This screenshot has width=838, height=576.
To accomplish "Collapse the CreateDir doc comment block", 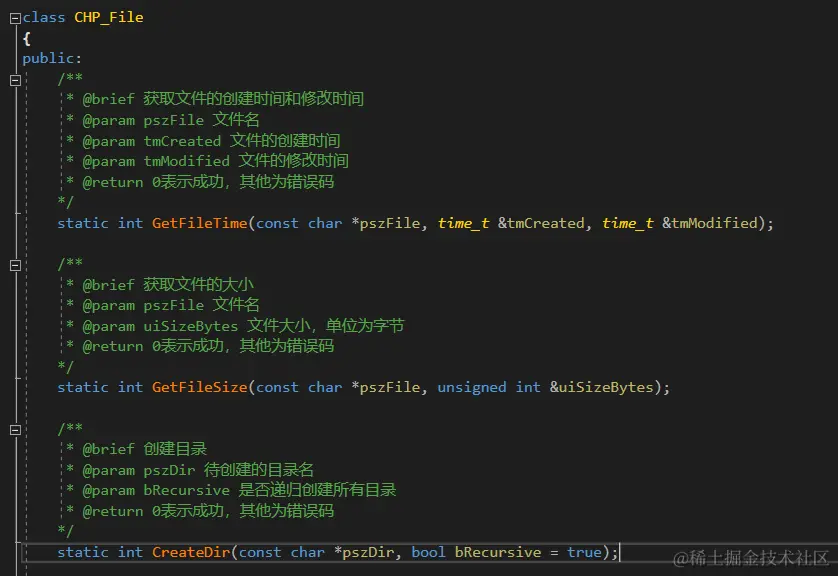I will 15,430.
